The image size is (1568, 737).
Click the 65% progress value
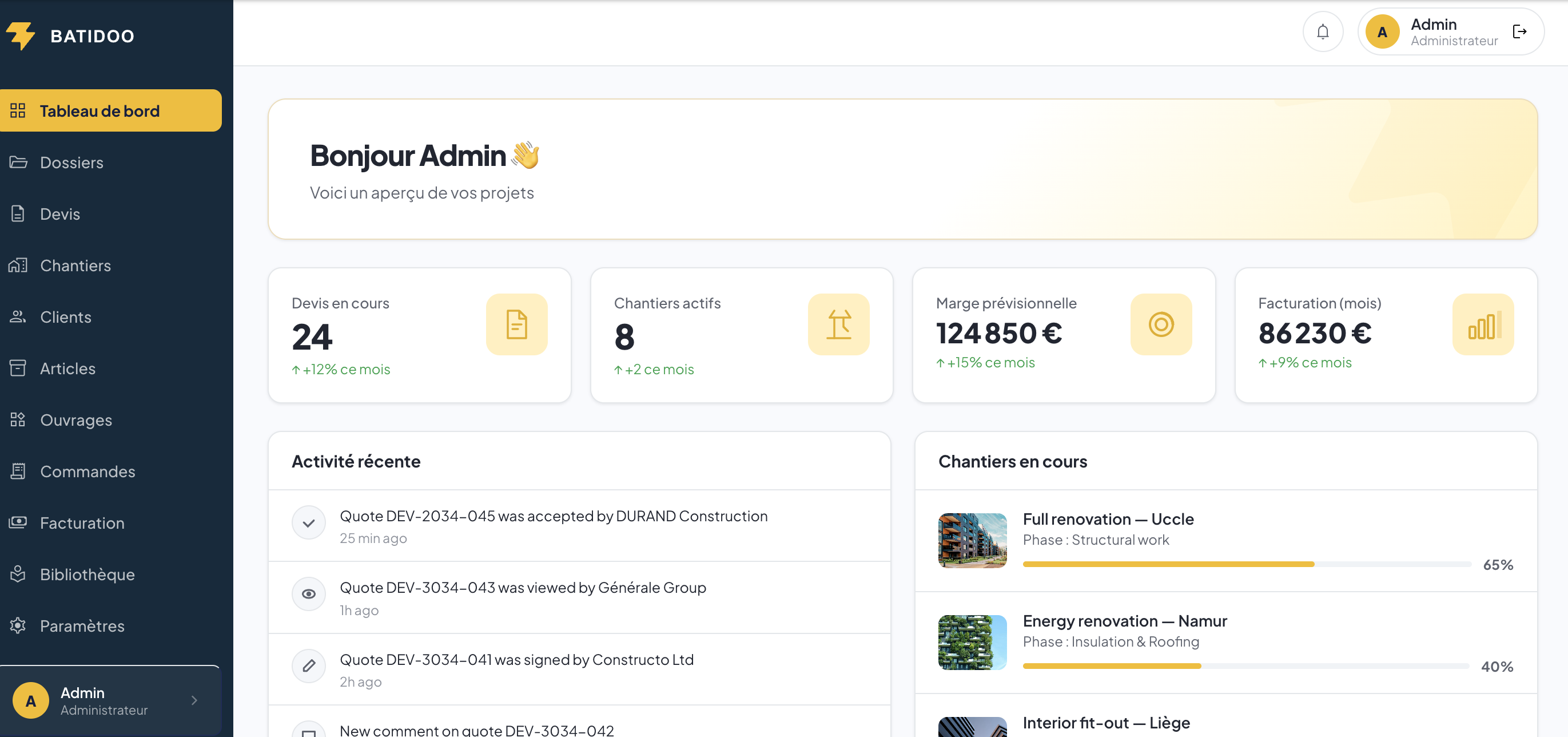pyautogui.click(x=1498, y=565)
